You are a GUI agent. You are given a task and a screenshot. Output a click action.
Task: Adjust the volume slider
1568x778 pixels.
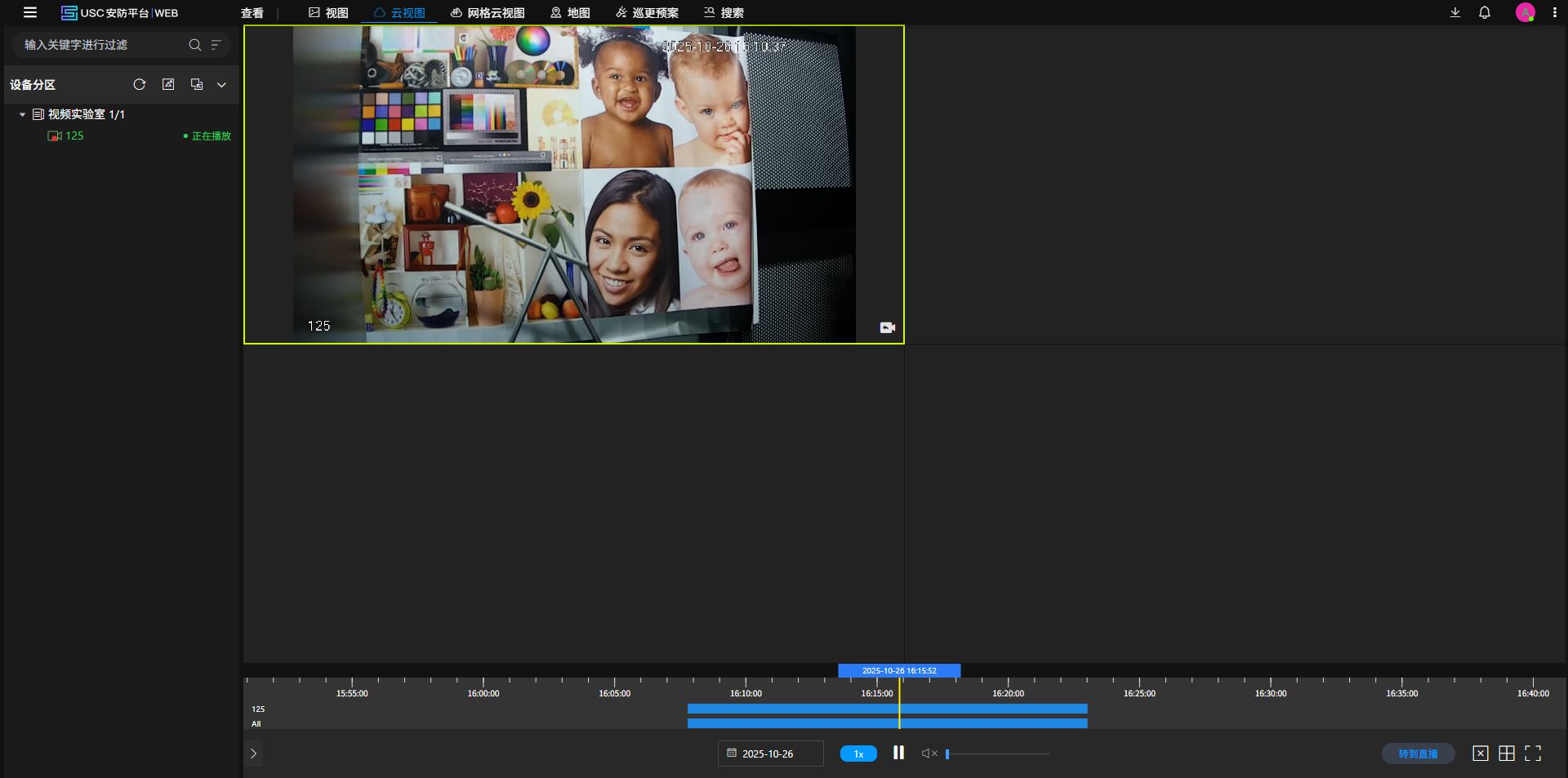(x=996, y=754)
